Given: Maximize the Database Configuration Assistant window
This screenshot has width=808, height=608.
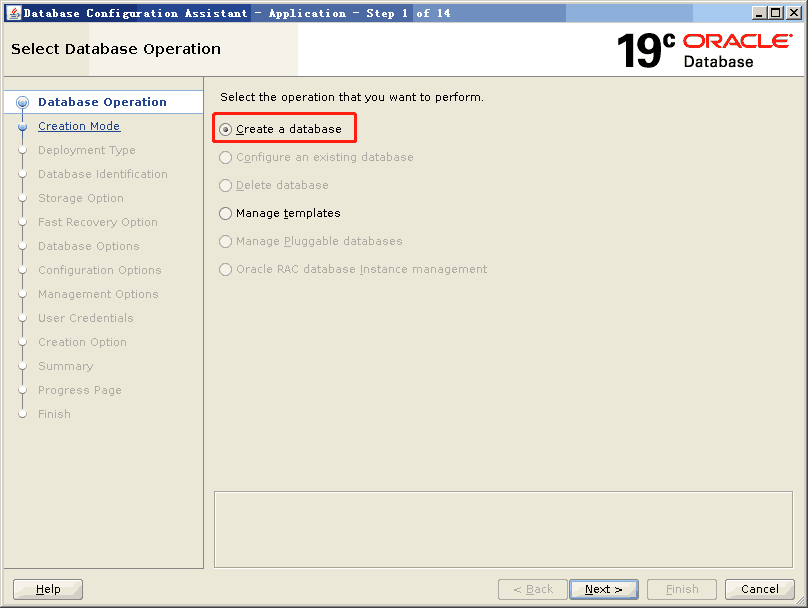Looking at the screenshot, I should tap(776, 13).
